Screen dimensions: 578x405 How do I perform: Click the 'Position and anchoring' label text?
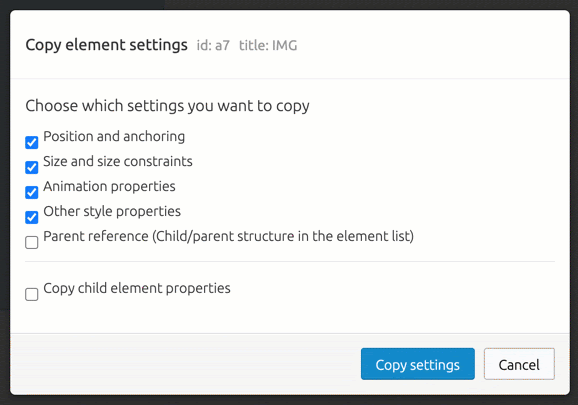click(114, 137)
